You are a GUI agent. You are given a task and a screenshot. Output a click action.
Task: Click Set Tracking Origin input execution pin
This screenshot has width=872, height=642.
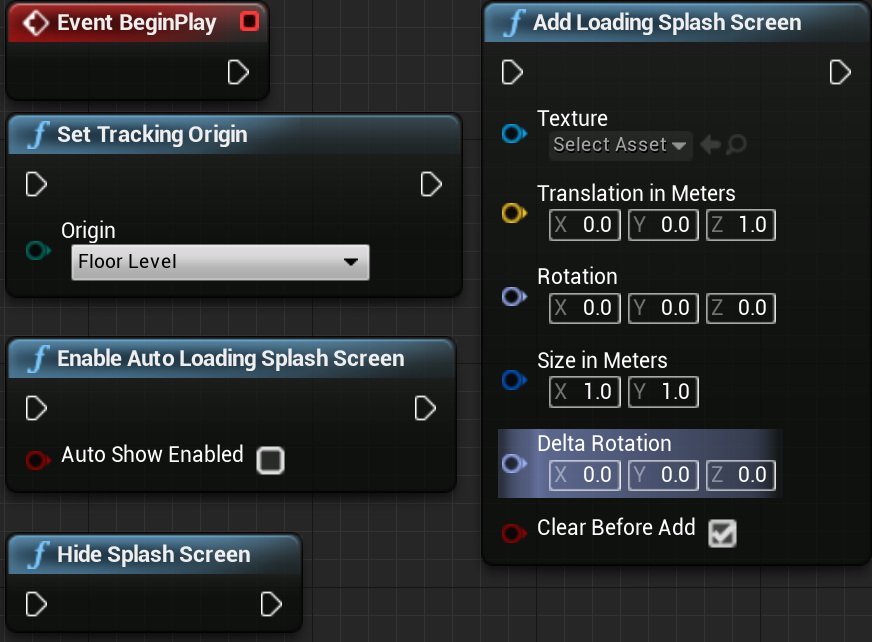(x=36, y=184)
